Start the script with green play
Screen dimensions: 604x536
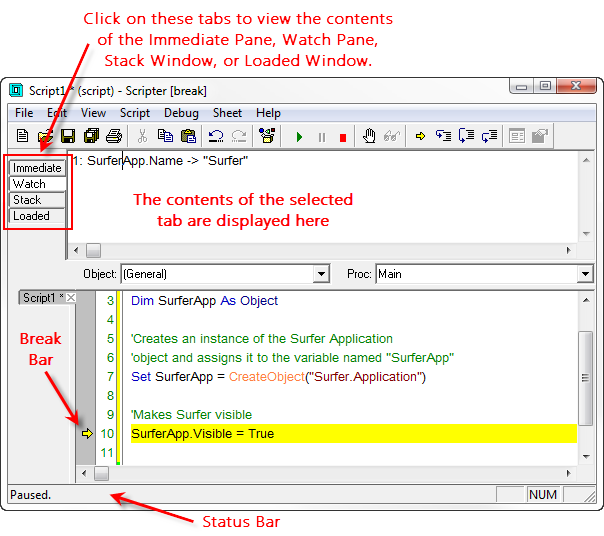point(299,137)
